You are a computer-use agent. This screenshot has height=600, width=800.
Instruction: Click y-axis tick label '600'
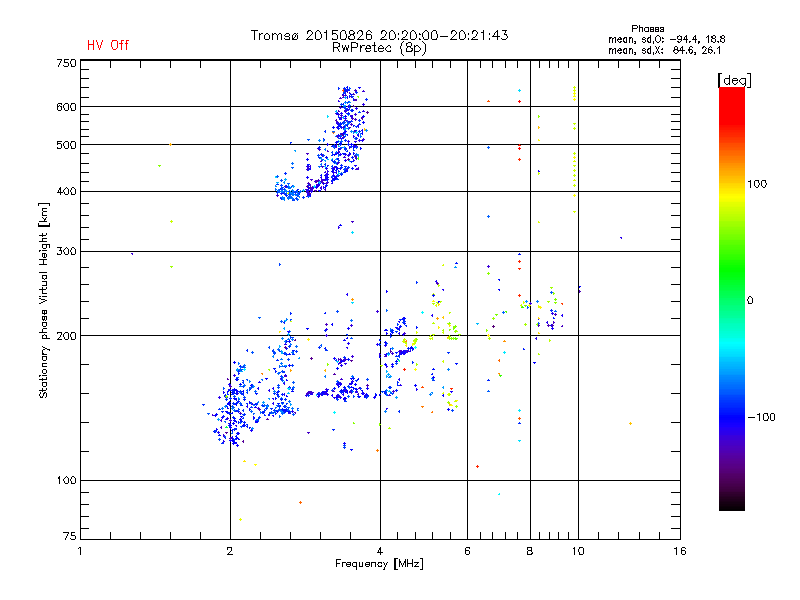pyautogui.click(x=66, y=107)
